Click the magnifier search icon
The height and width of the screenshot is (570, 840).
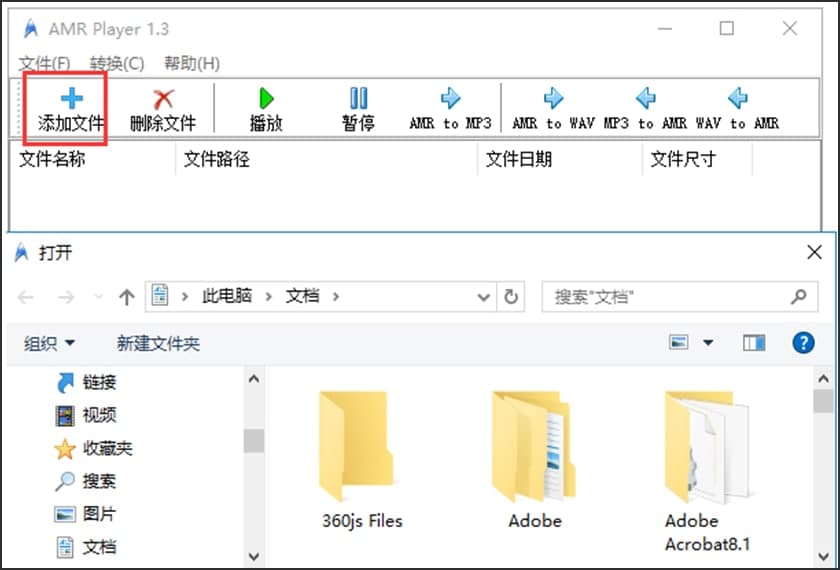799,296
